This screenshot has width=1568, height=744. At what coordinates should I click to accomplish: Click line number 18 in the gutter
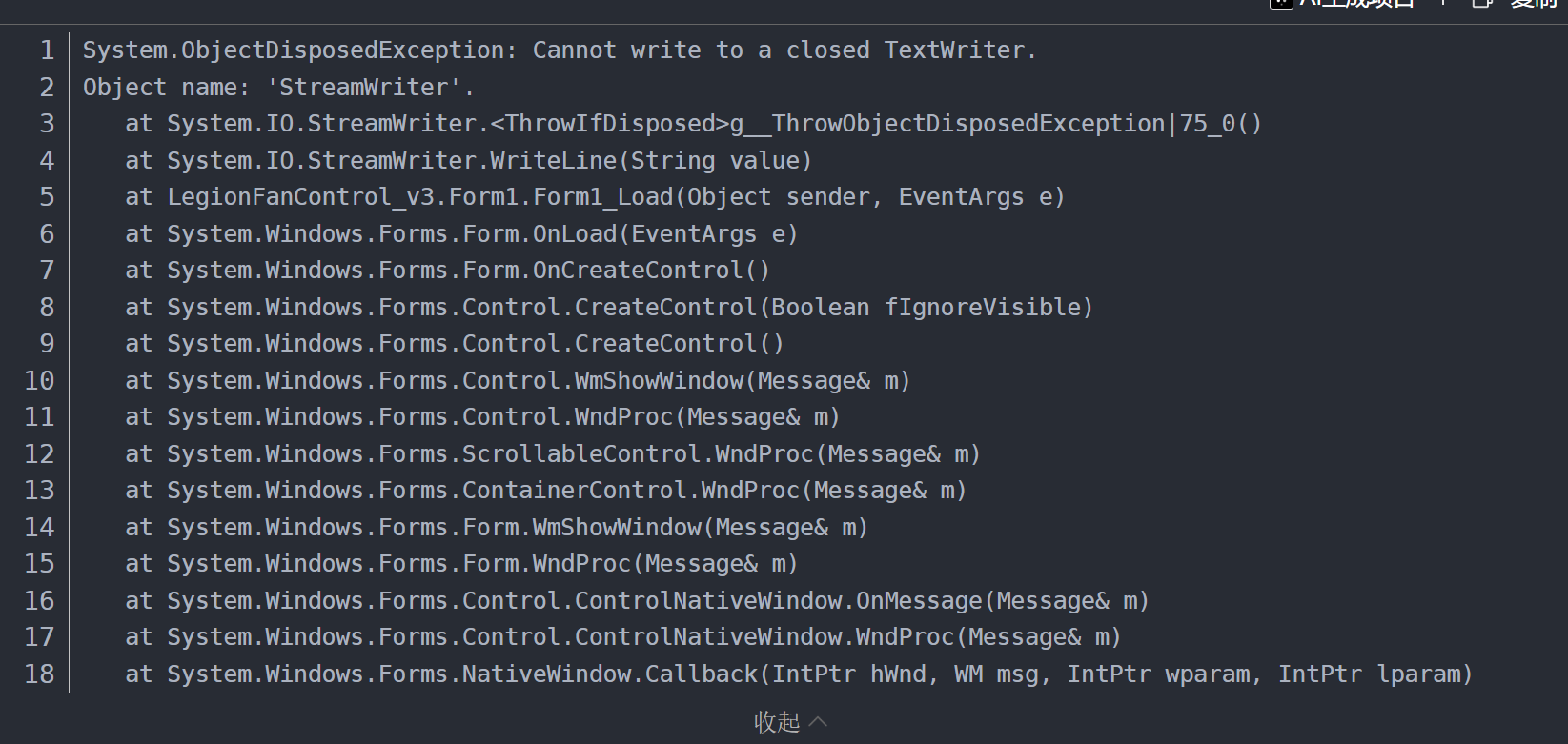39,674
